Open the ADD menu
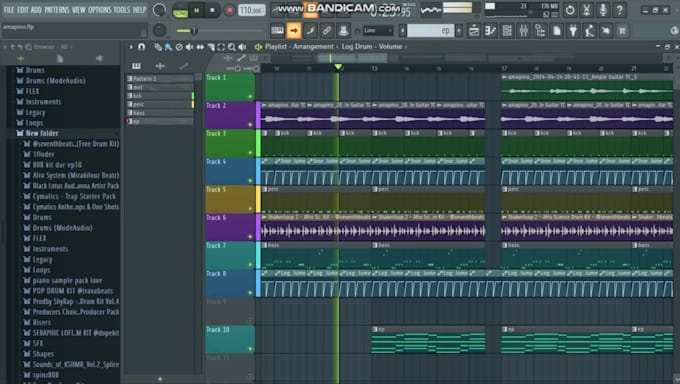680x384 pixels. click(x=36, y=10)
